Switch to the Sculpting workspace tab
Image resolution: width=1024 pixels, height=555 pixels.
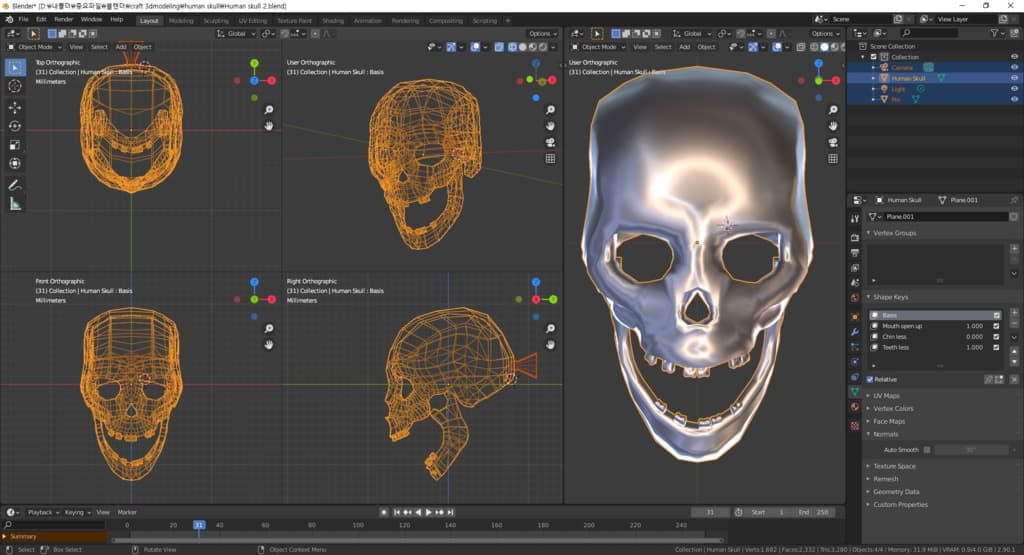pyautogui.click(x=215, y=20)
